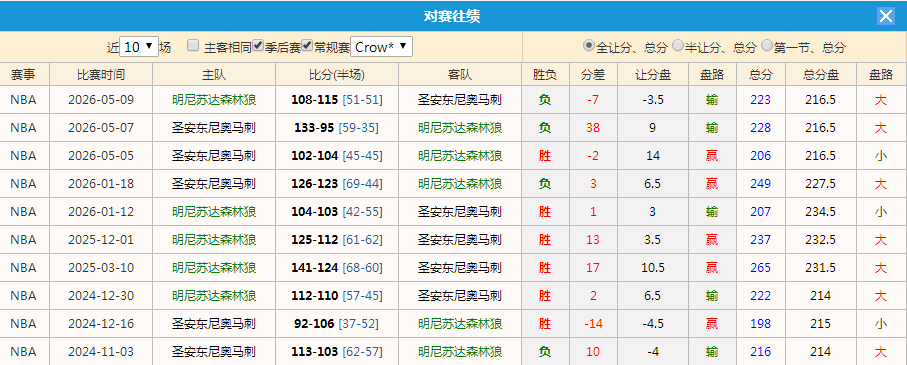Click date 2025-03-10
Image resolution: width=907 pixels, height=365 pixels.
click(101, 268)
